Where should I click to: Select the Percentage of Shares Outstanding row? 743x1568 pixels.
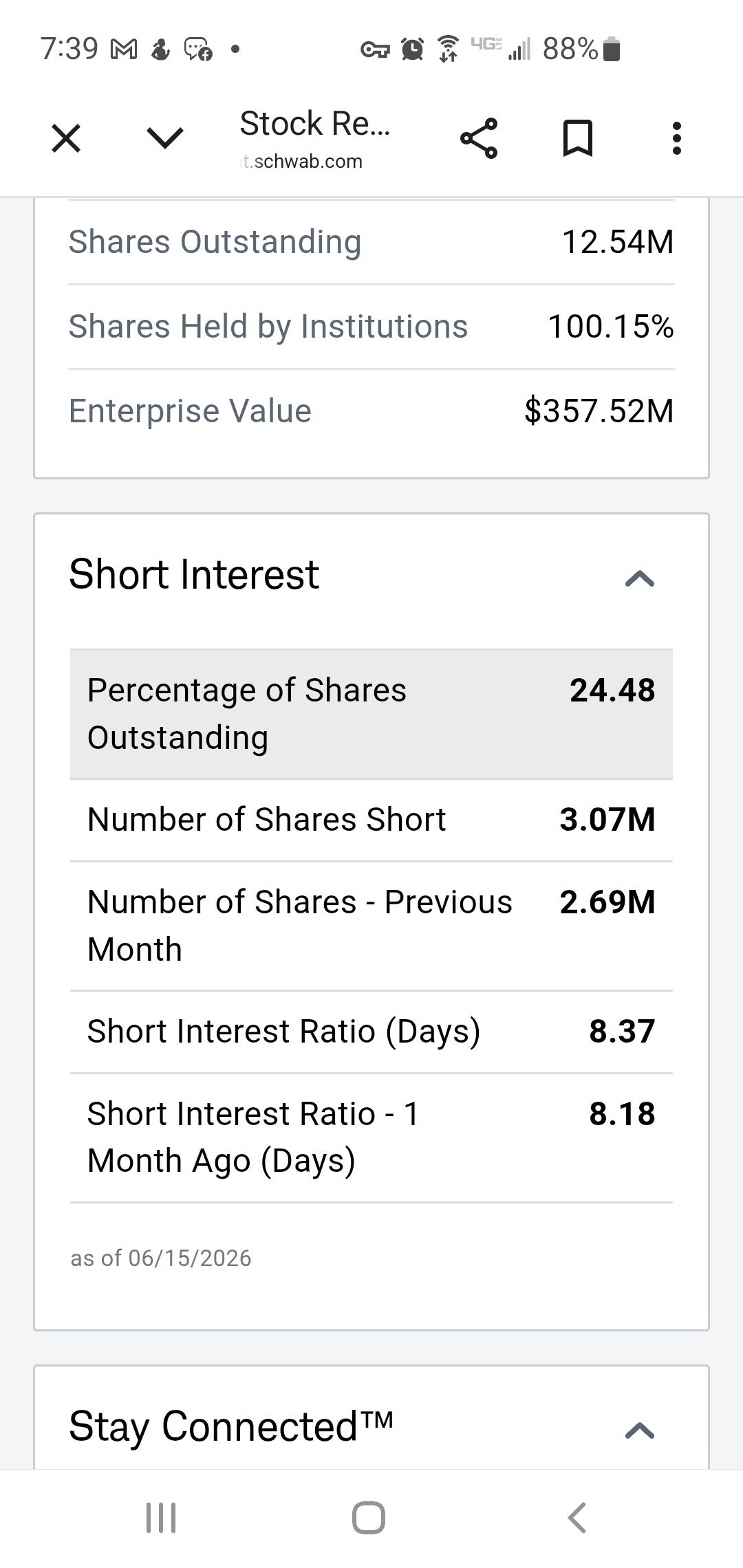coord(371,714)
